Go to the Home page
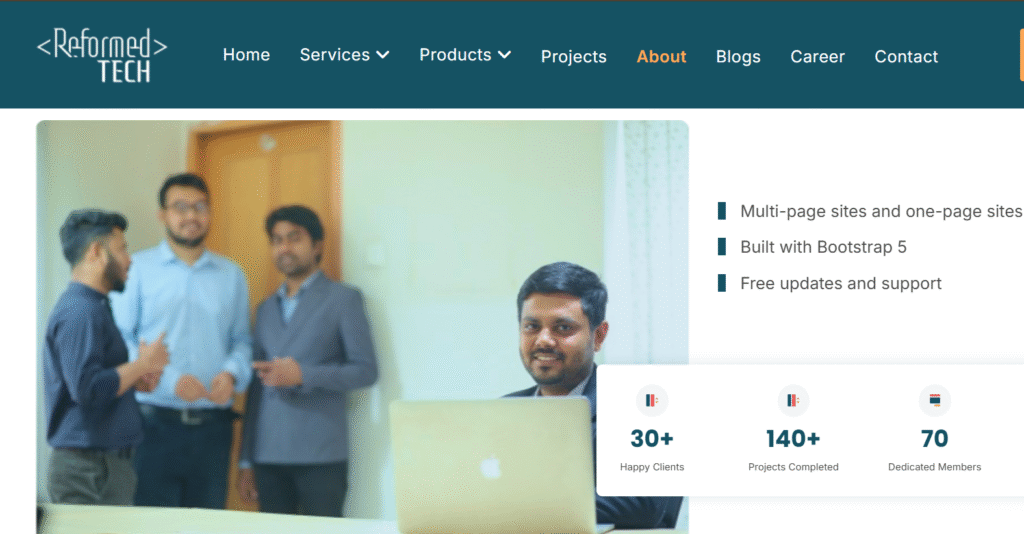The width and height of the screenshot is (1024, 534). pos(246,55)
